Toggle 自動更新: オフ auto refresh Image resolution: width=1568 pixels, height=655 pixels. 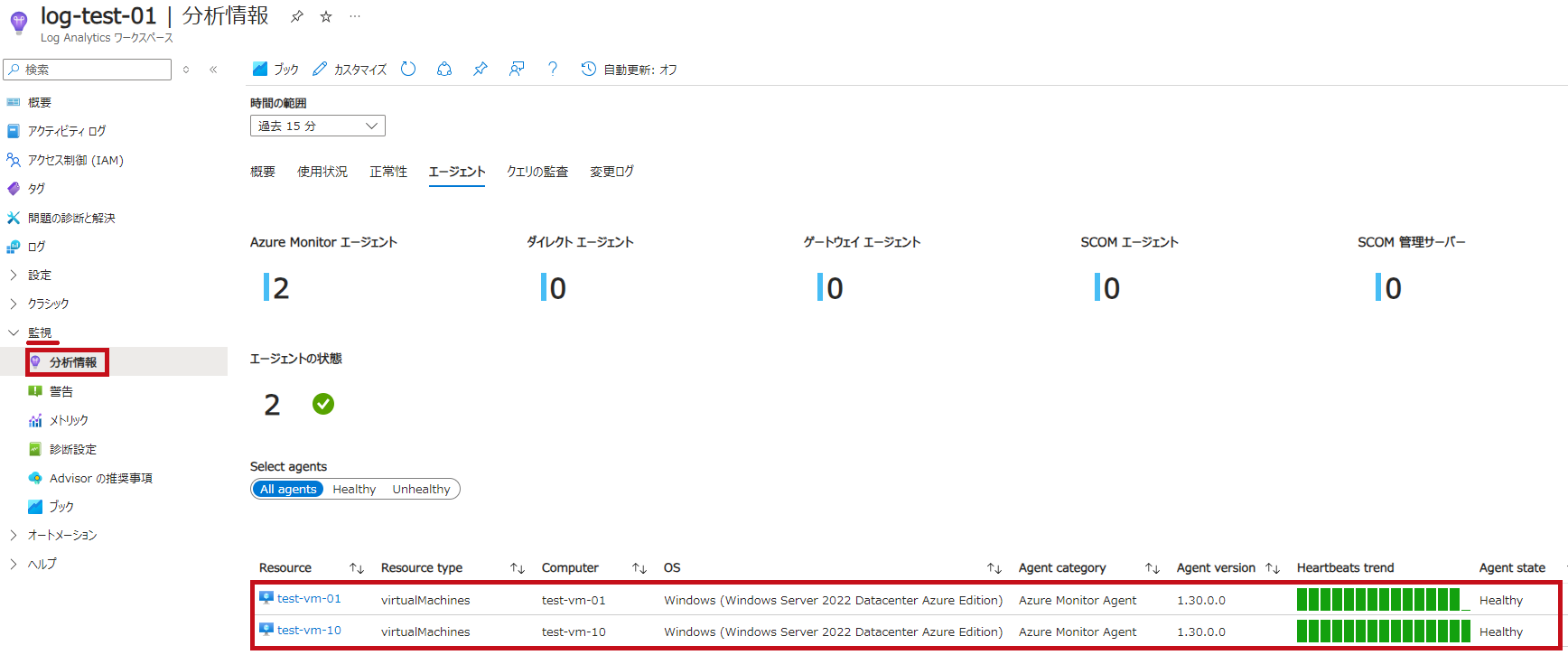630,69
